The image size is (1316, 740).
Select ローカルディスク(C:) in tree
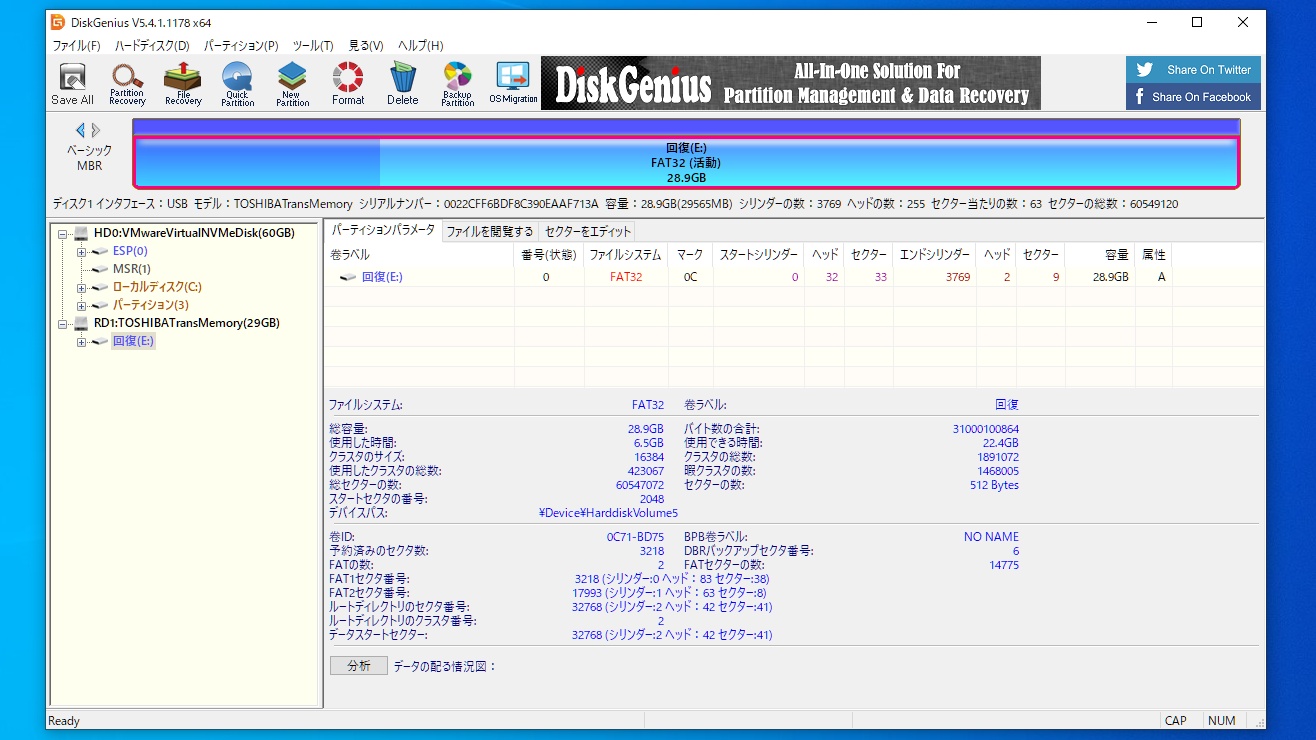coord(157,287)
